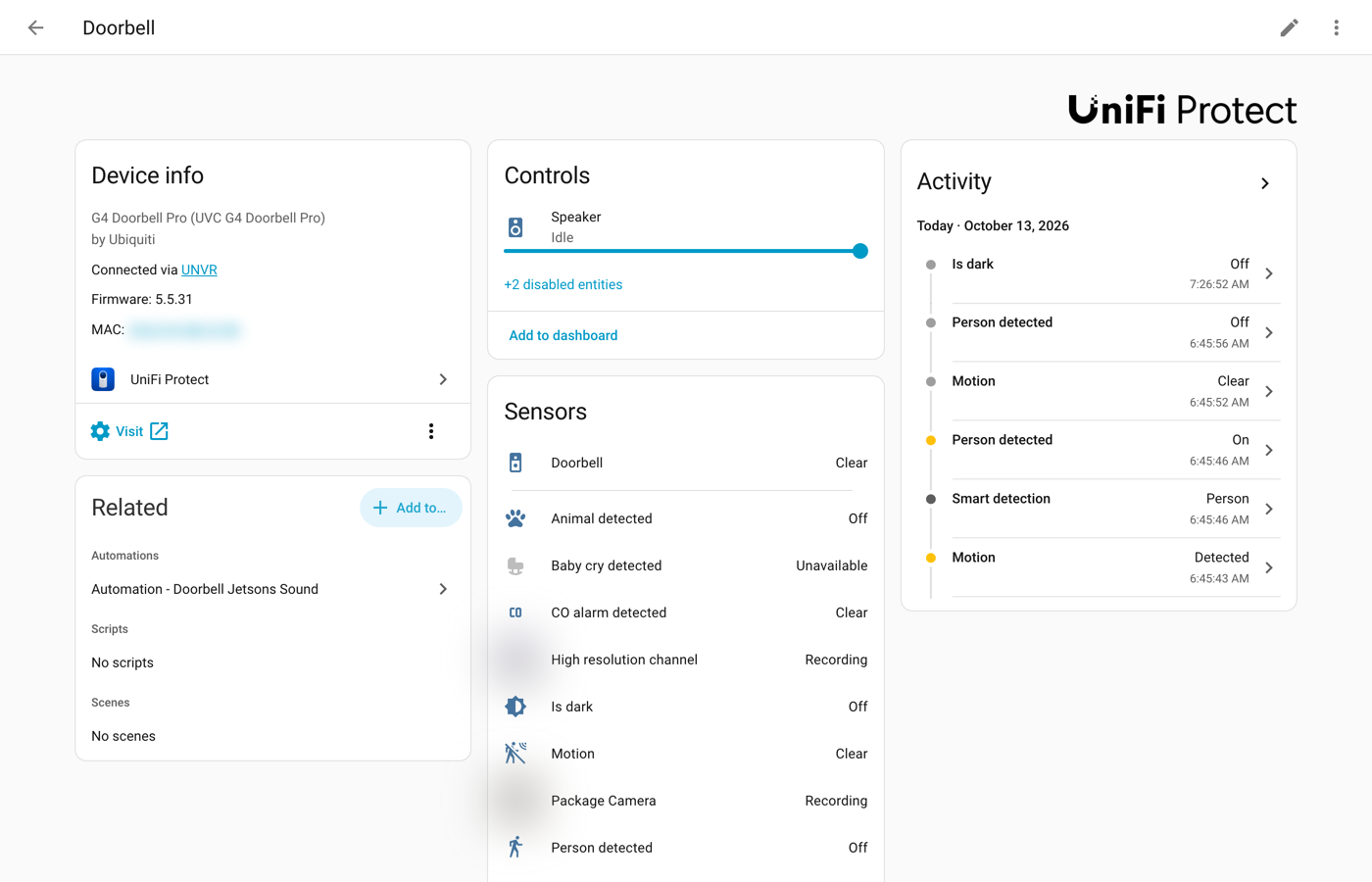Click the walking Person detected icon
Screen dimensions: 1372x882
coord(515,848)
